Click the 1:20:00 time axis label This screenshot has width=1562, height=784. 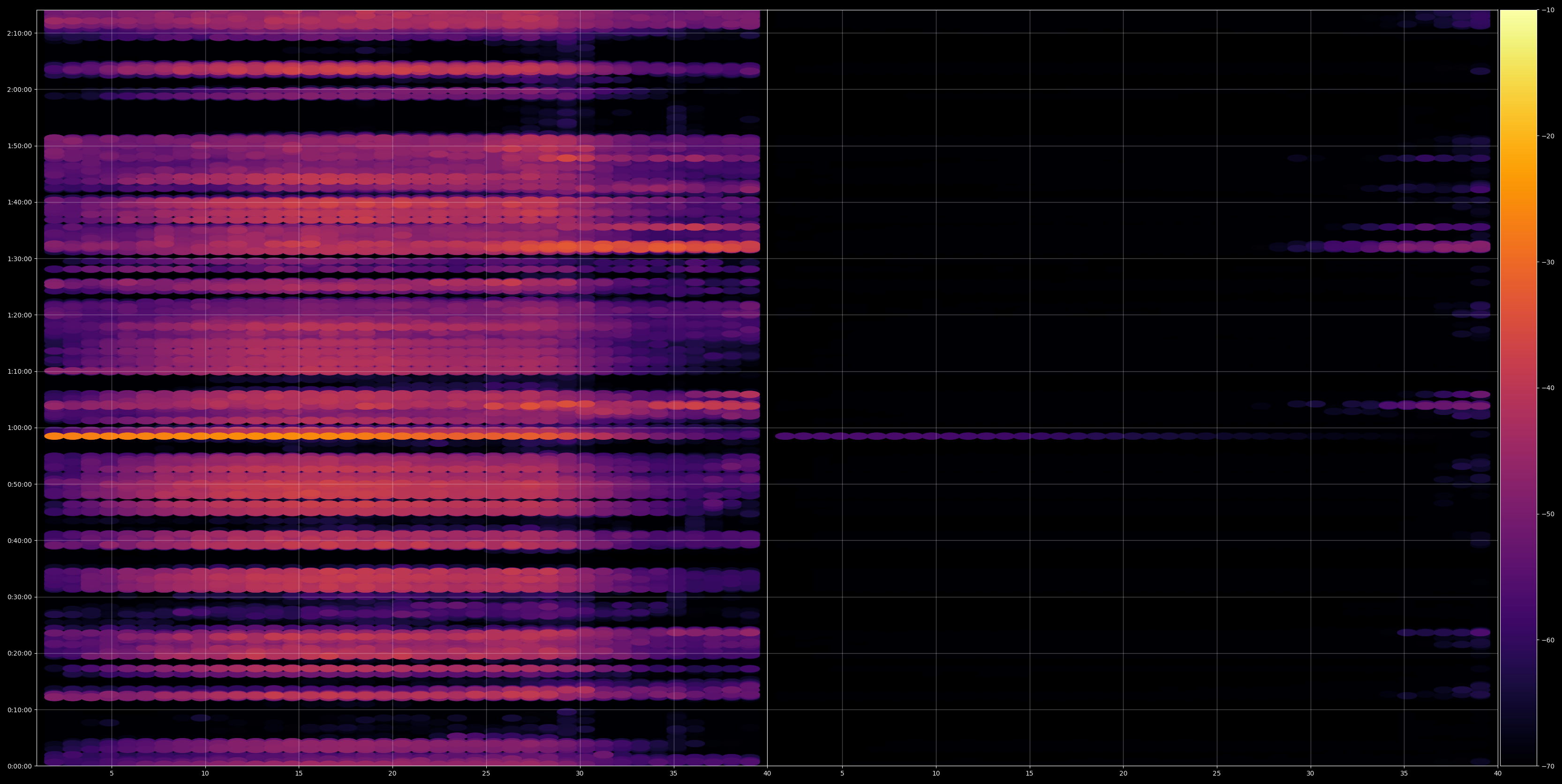[19, 315]
